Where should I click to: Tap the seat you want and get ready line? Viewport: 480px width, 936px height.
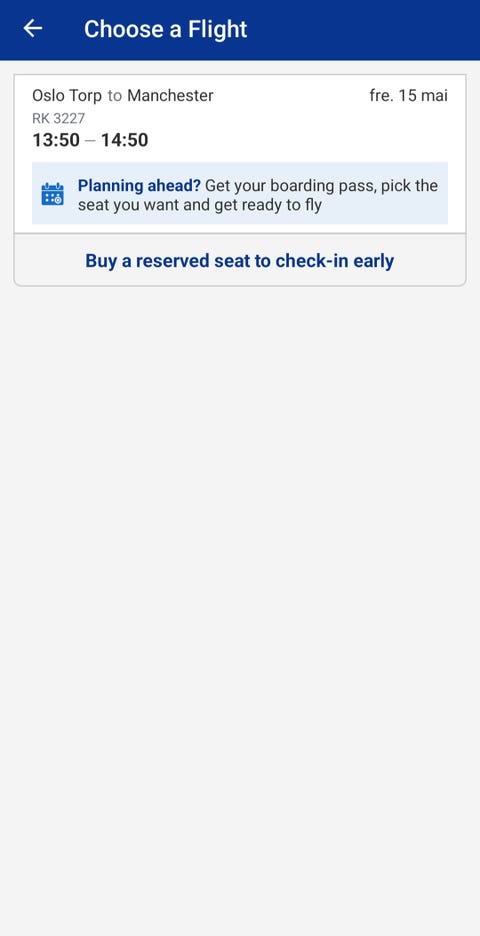tap(199, 205)
